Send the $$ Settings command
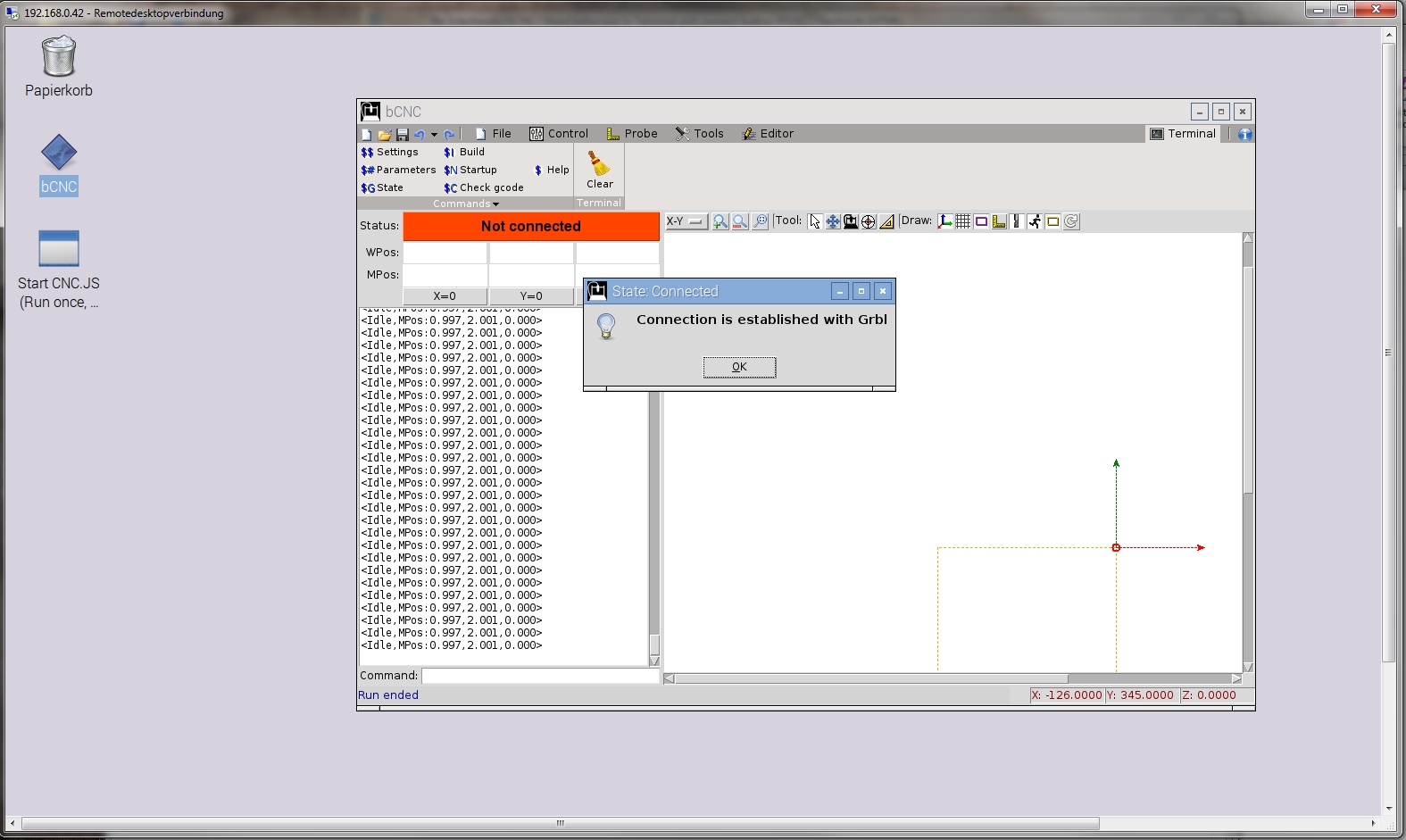The image size is (1406, 840). (390, 152)
